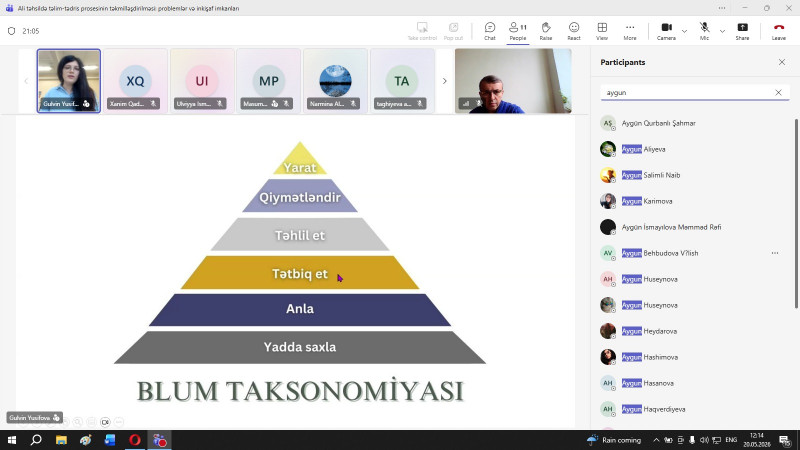
Task: Toggle the People participants panel
Action: point(517,31)
